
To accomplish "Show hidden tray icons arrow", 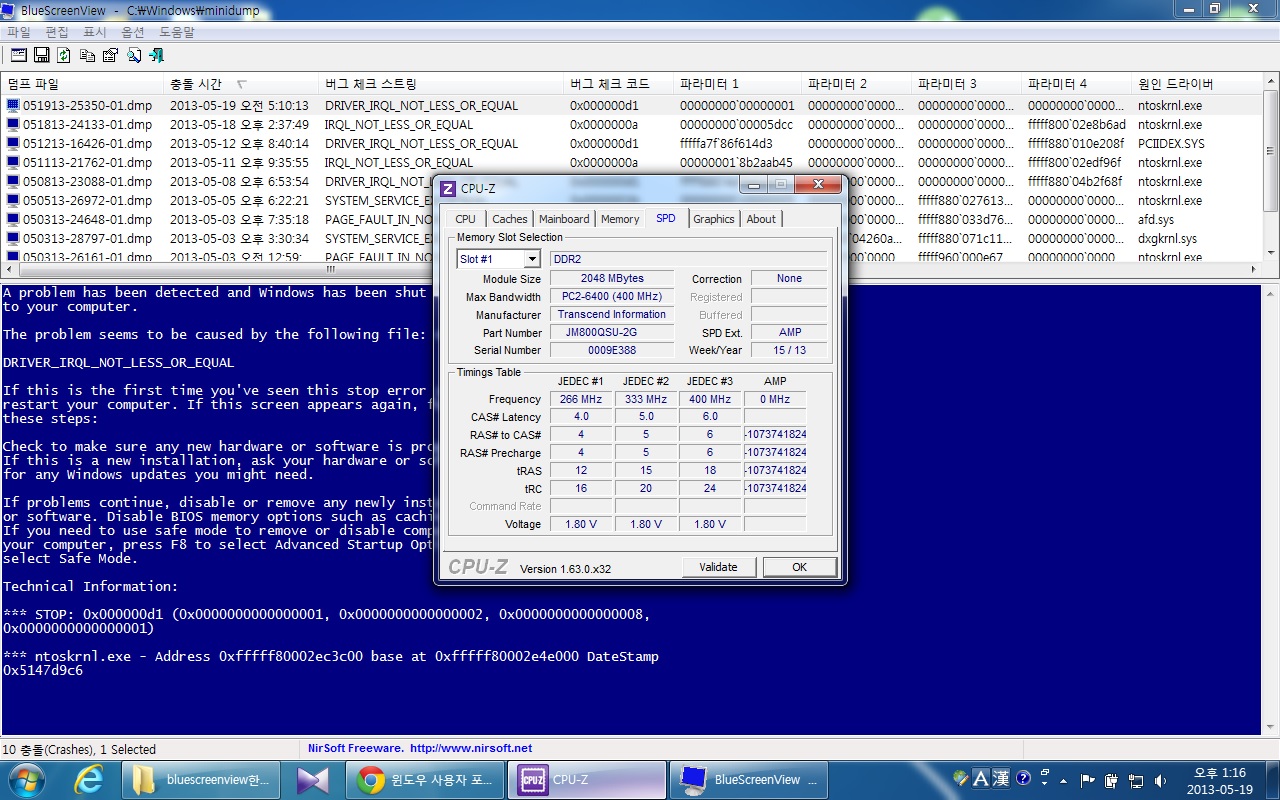I will coord(1063,781).
